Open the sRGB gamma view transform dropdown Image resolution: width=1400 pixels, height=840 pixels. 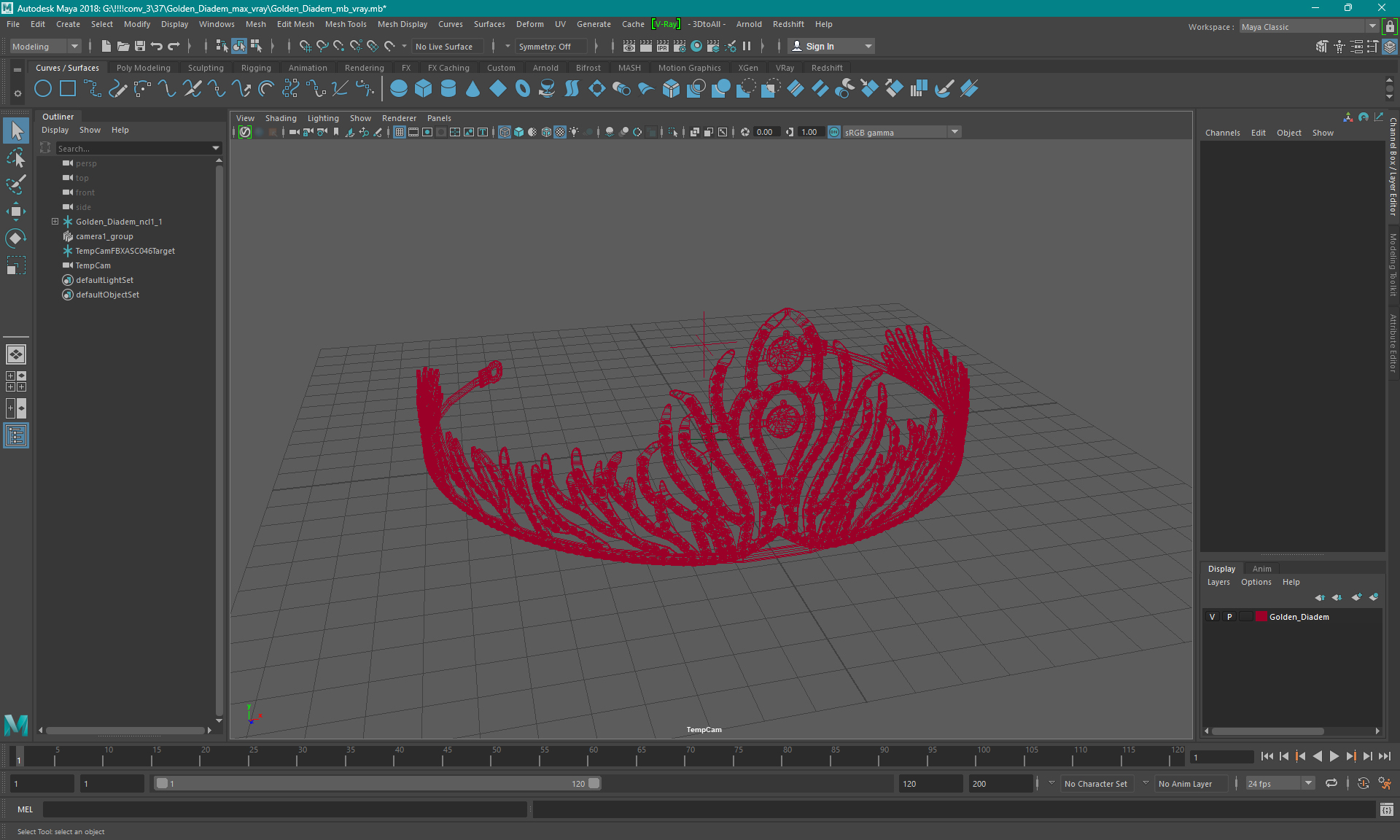(x=901, y=132)
